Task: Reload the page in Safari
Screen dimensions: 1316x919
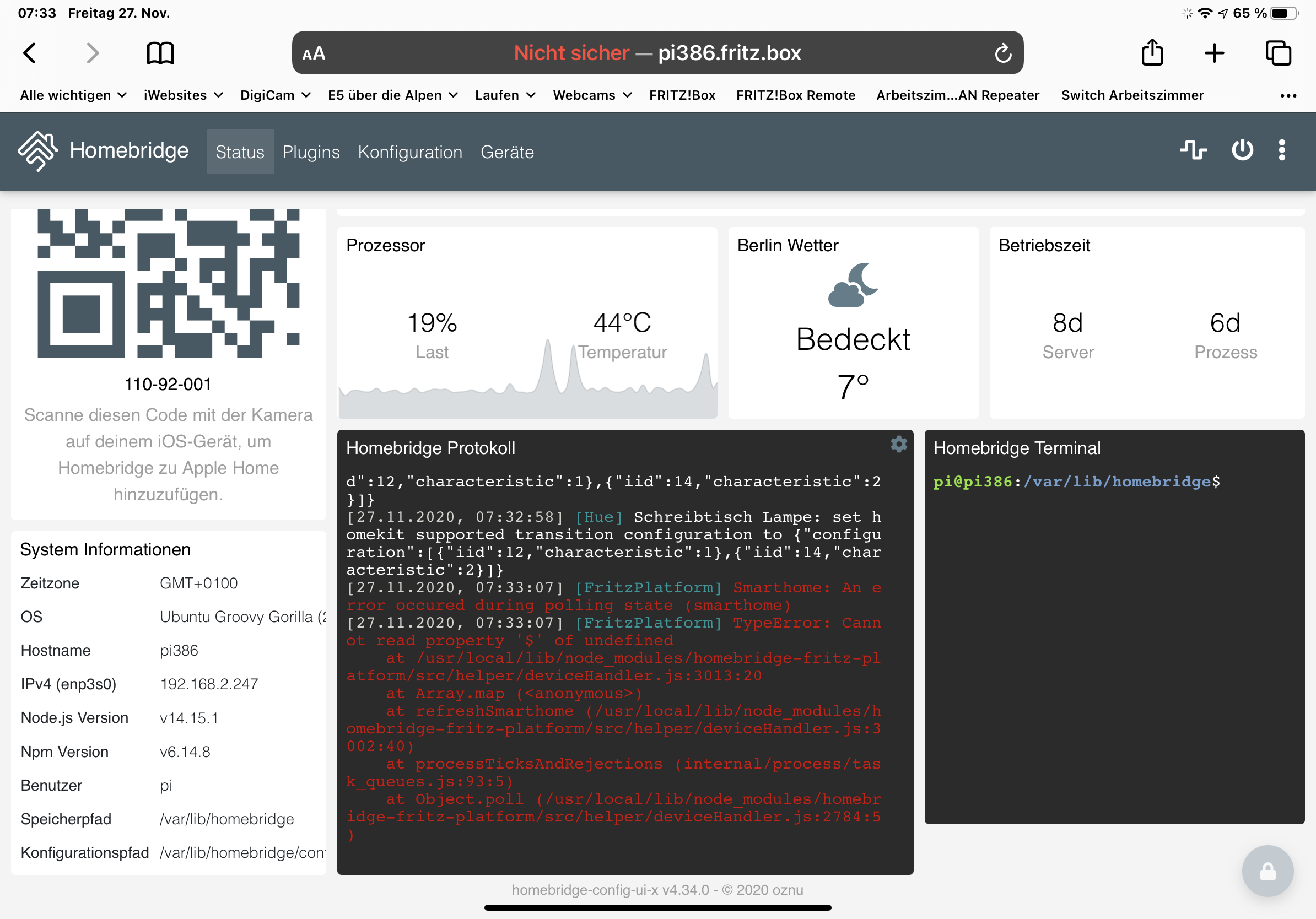Action: pyautogui.click(x=1002, y=53)
